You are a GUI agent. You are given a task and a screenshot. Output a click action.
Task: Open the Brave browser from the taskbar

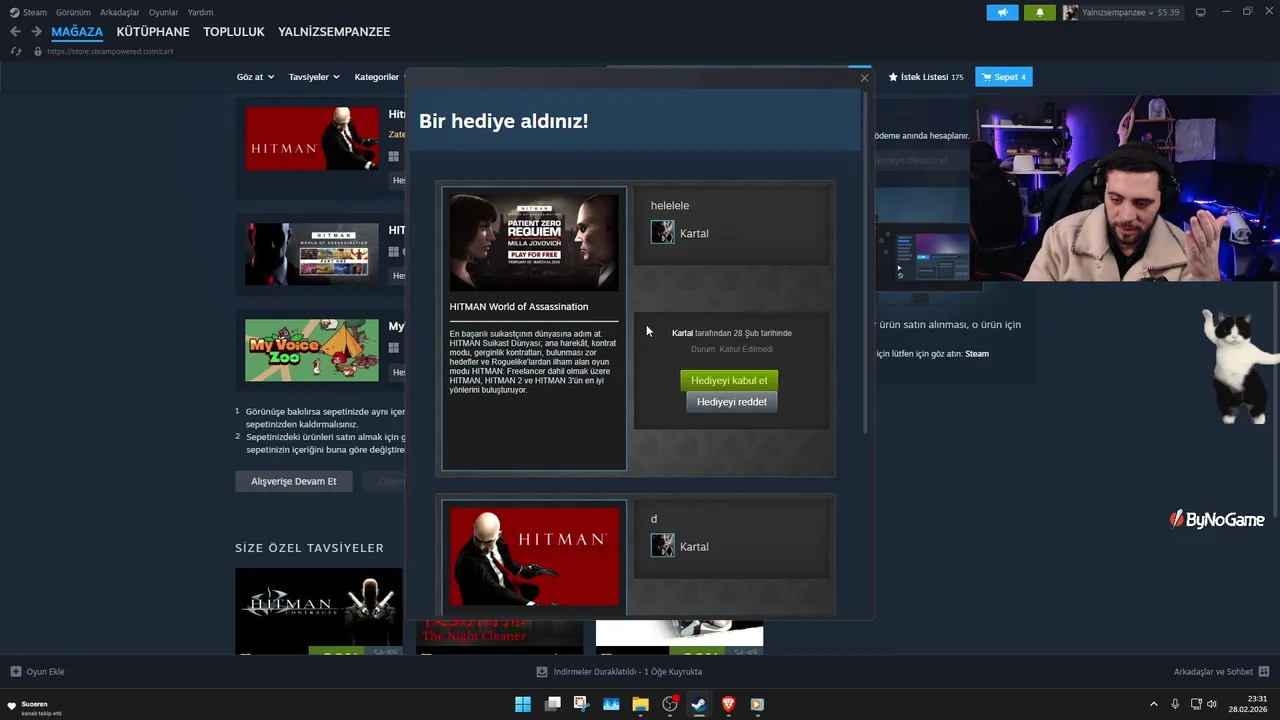(728, 704)
